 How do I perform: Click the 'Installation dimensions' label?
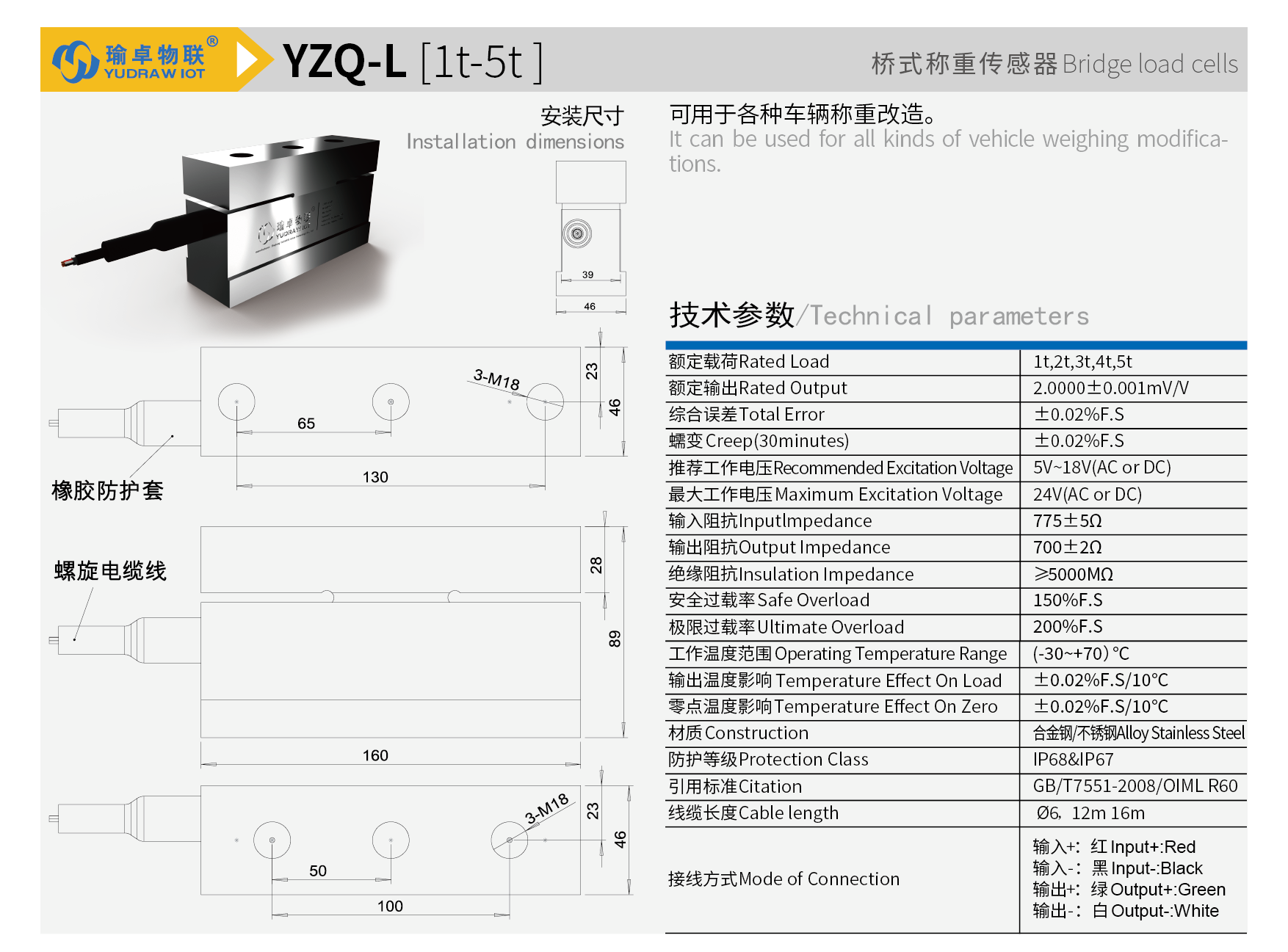[515, 142]
